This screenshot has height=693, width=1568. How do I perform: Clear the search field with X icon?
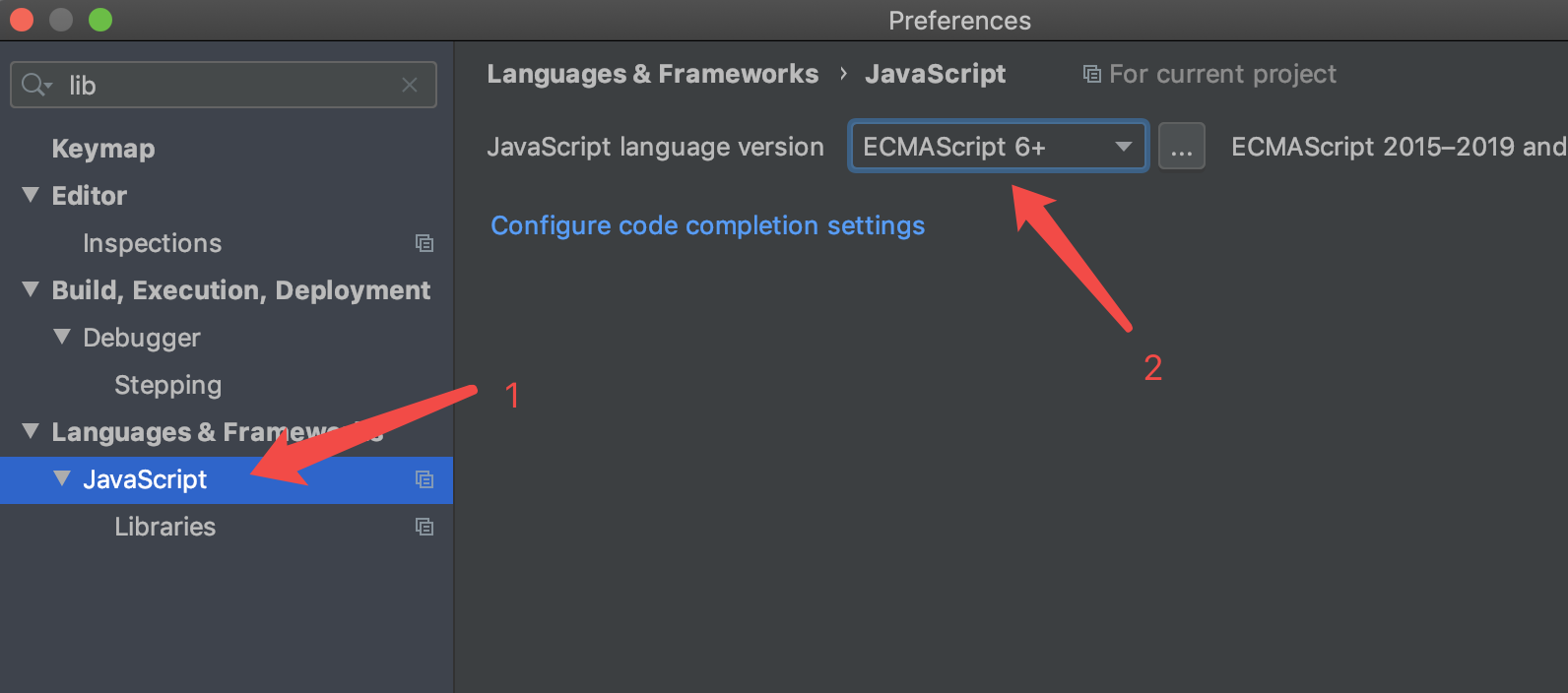(410, 86)
